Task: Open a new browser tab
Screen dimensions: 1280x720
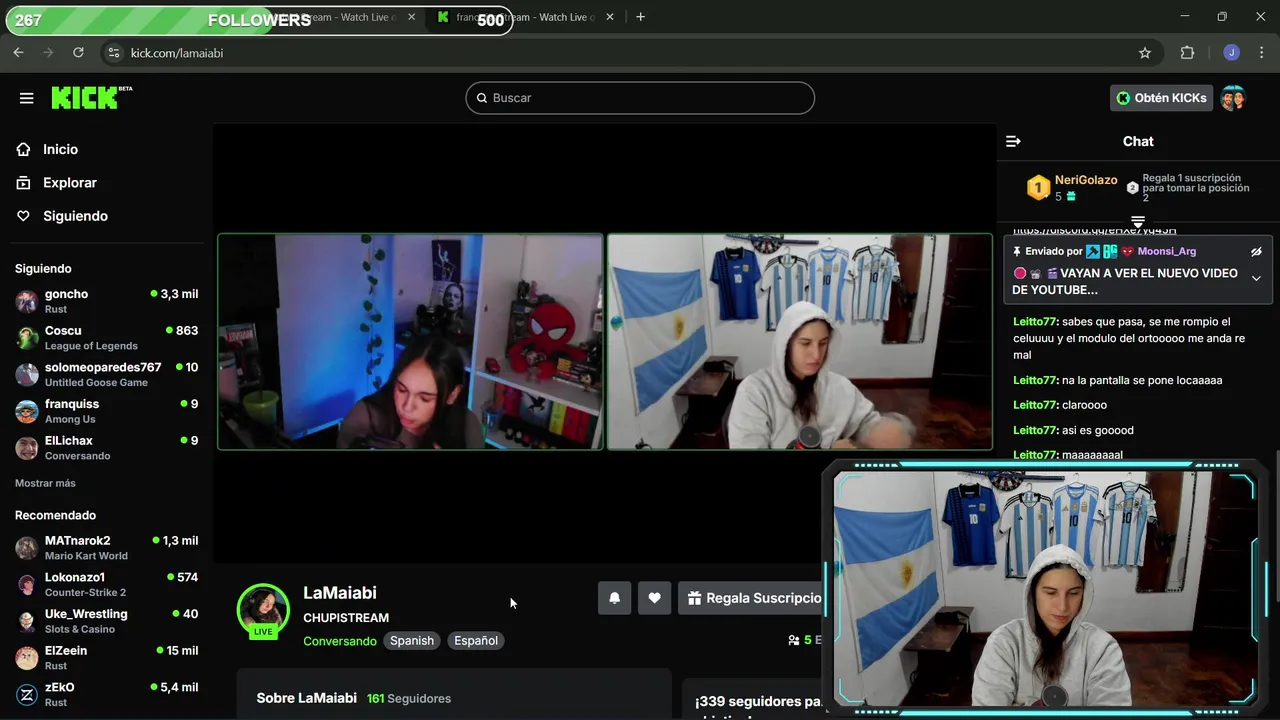Action: pyautogui.click(x=640, y=17)
